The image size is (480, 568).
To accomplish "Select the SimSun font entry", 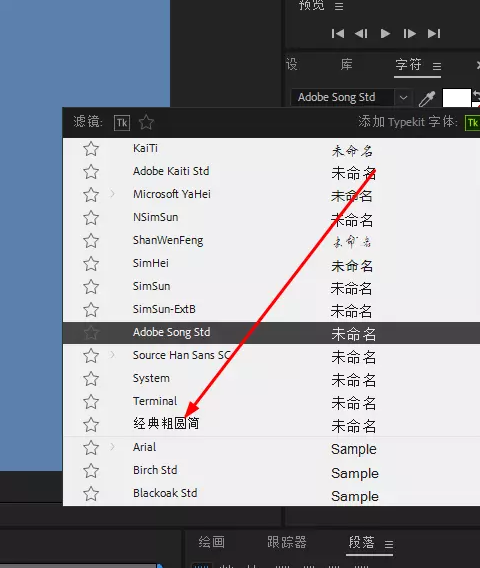I will click(x=151, y=286).
